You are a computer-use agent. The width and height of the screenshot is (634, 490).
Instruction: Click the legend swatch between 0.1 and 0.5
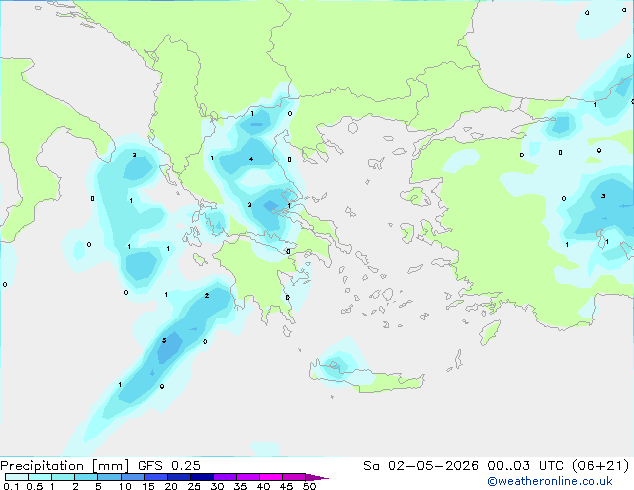pyautogui.click(x=17, y=477)
